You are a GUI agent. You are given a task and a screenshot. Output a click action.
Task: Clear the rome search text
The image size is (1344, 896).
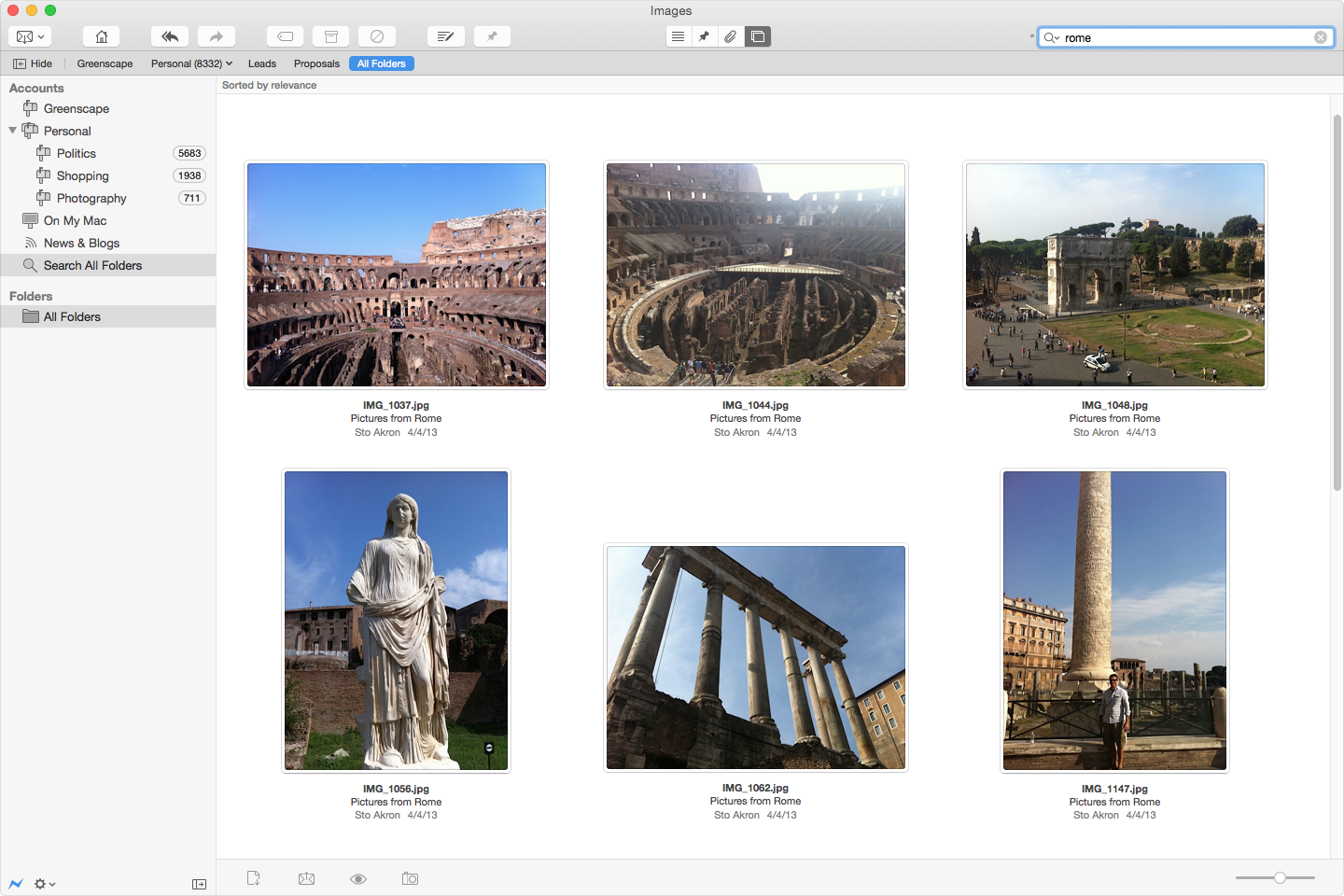(1321, 37)
